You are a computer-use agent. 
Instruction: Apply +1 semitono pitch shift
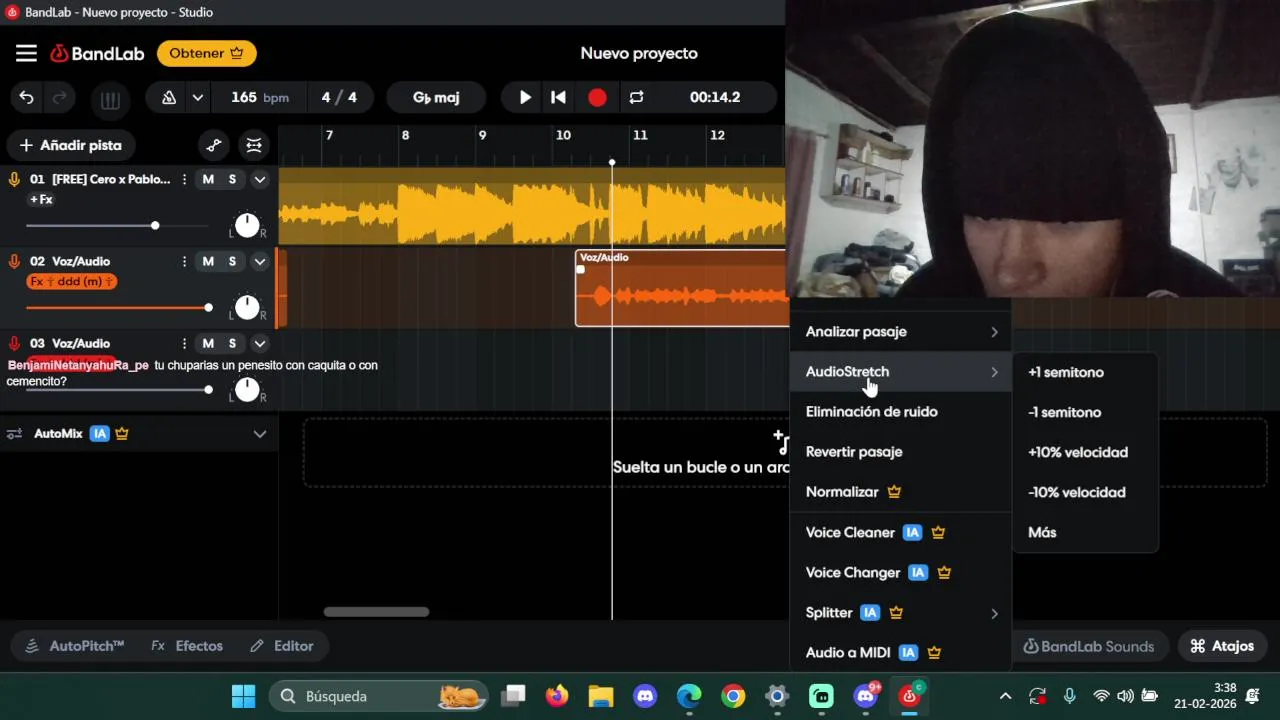point(1085,372)
